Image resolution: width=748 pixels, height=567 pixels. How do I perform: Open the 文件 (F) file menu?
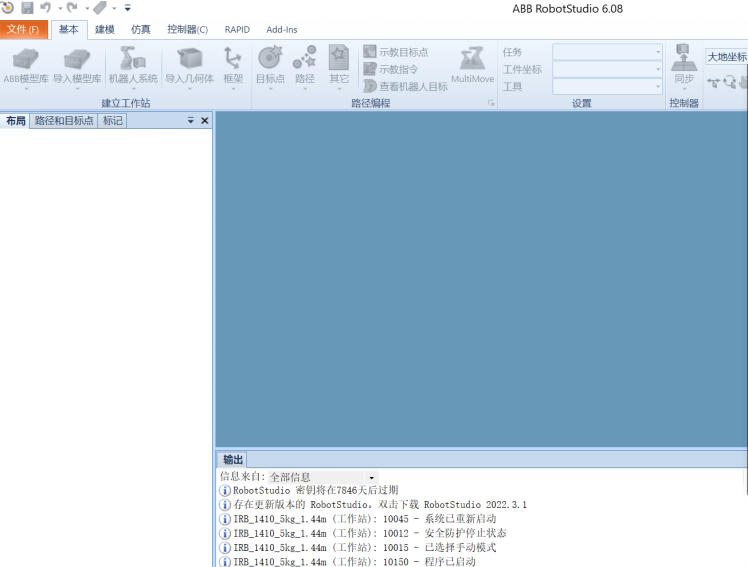click(x=23, y=30)
